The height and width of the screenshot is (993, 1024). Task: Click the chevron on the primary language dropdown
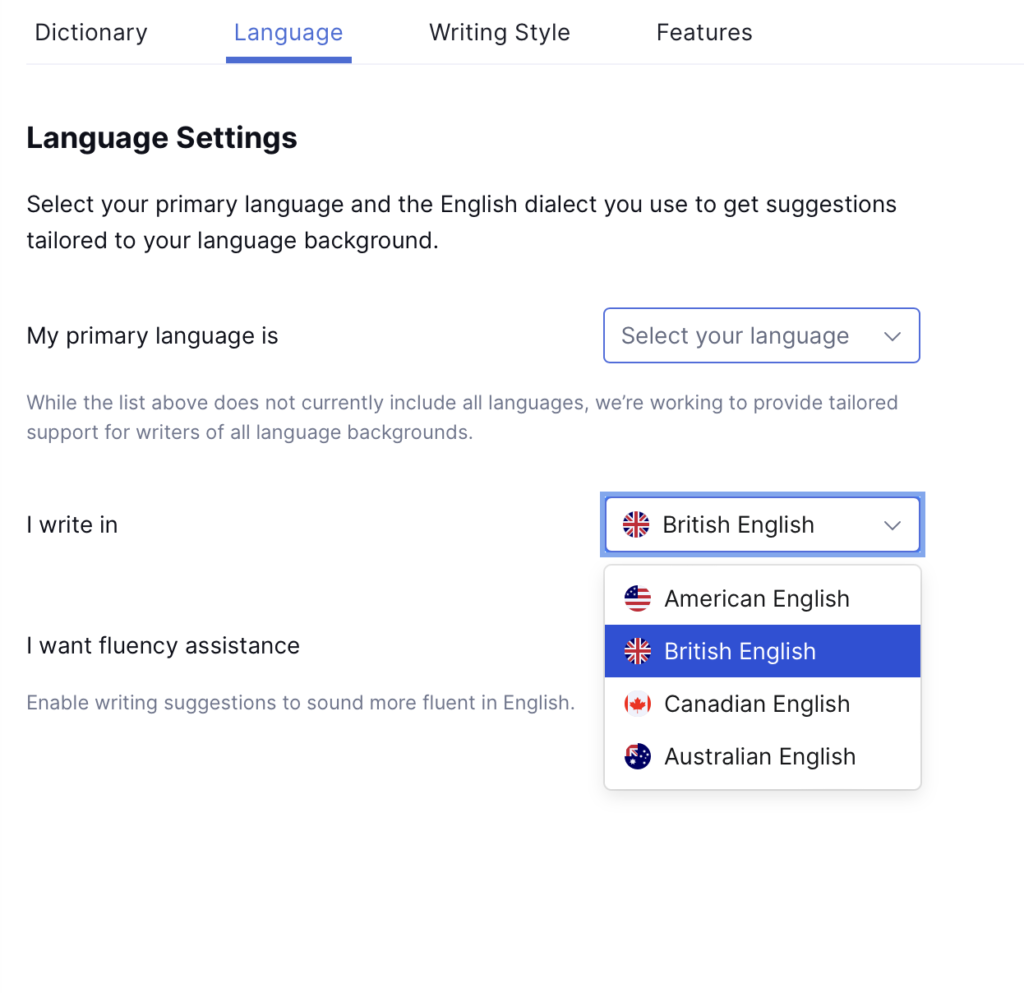(891, 335)
